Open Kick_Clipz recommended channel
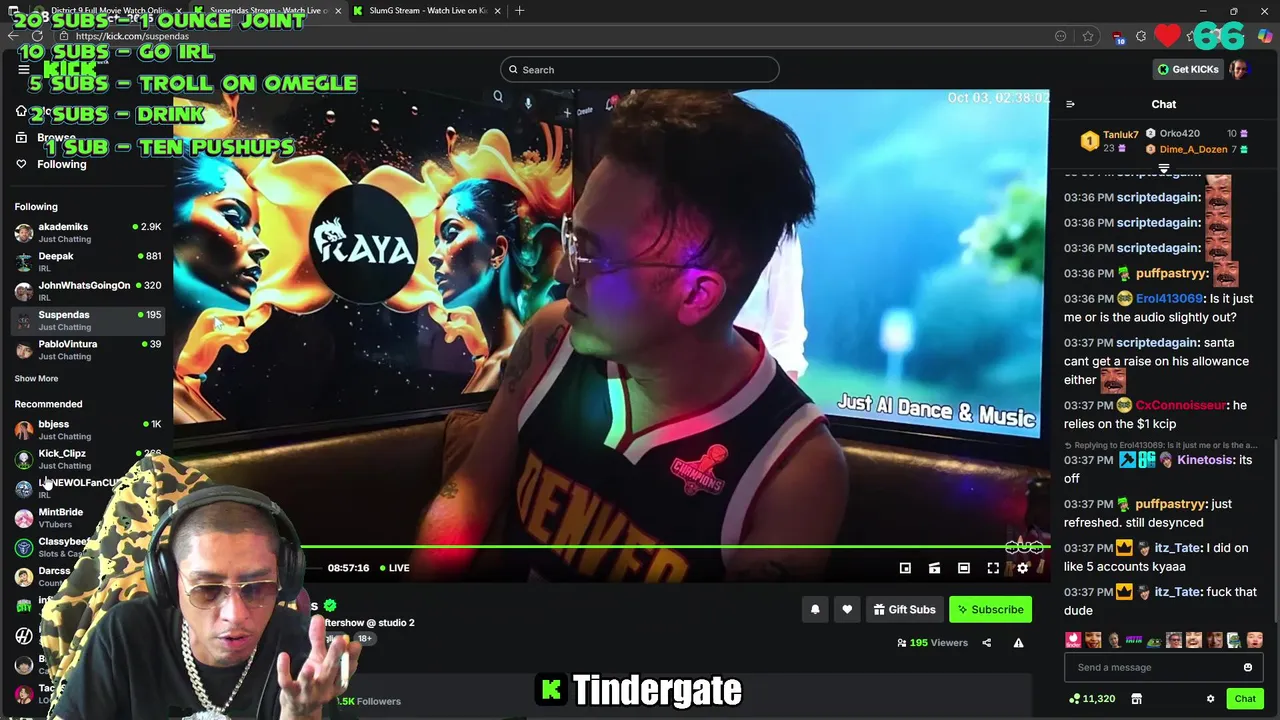This screenshot has height=720, width=1280. (x=88, y=459)
